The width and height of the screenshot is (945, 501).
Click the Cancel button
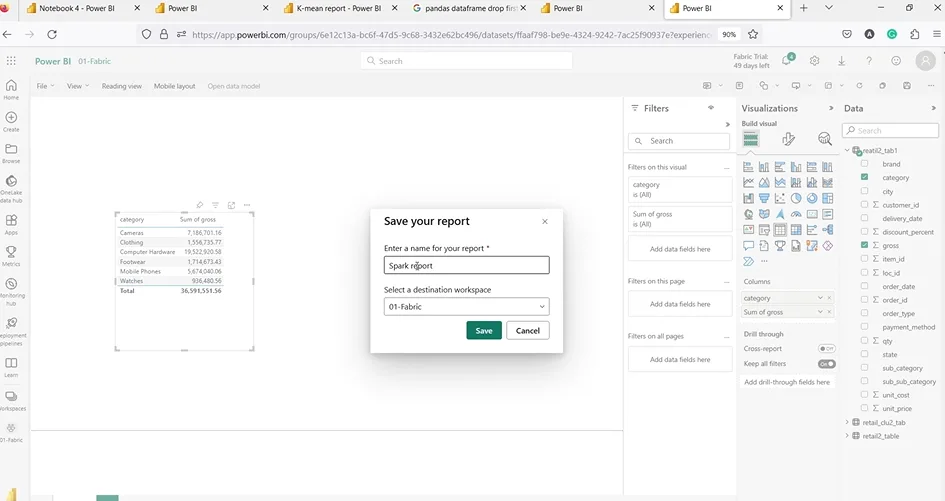click(x=527, y=330)
